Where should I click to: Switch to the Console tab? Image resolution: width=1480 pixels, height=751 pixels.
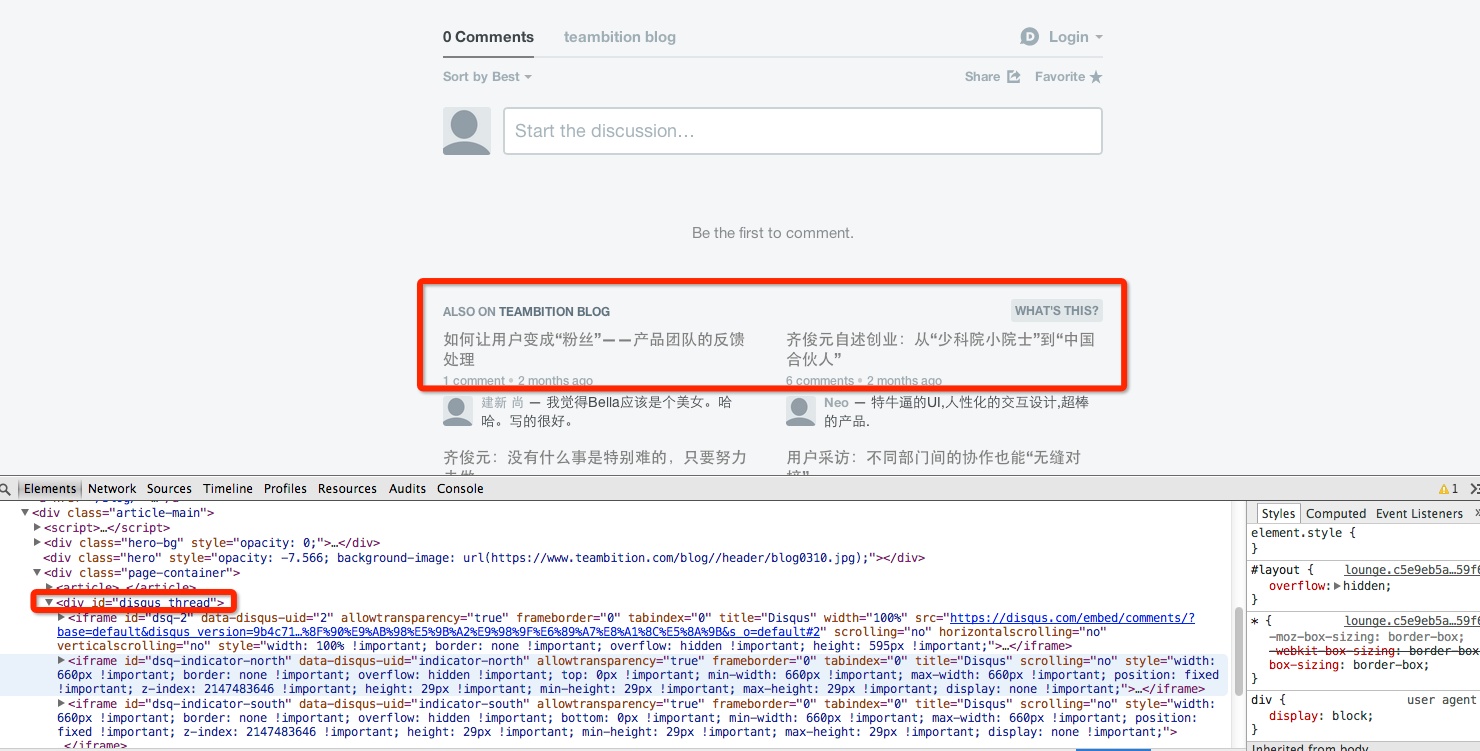click(460, 489)
